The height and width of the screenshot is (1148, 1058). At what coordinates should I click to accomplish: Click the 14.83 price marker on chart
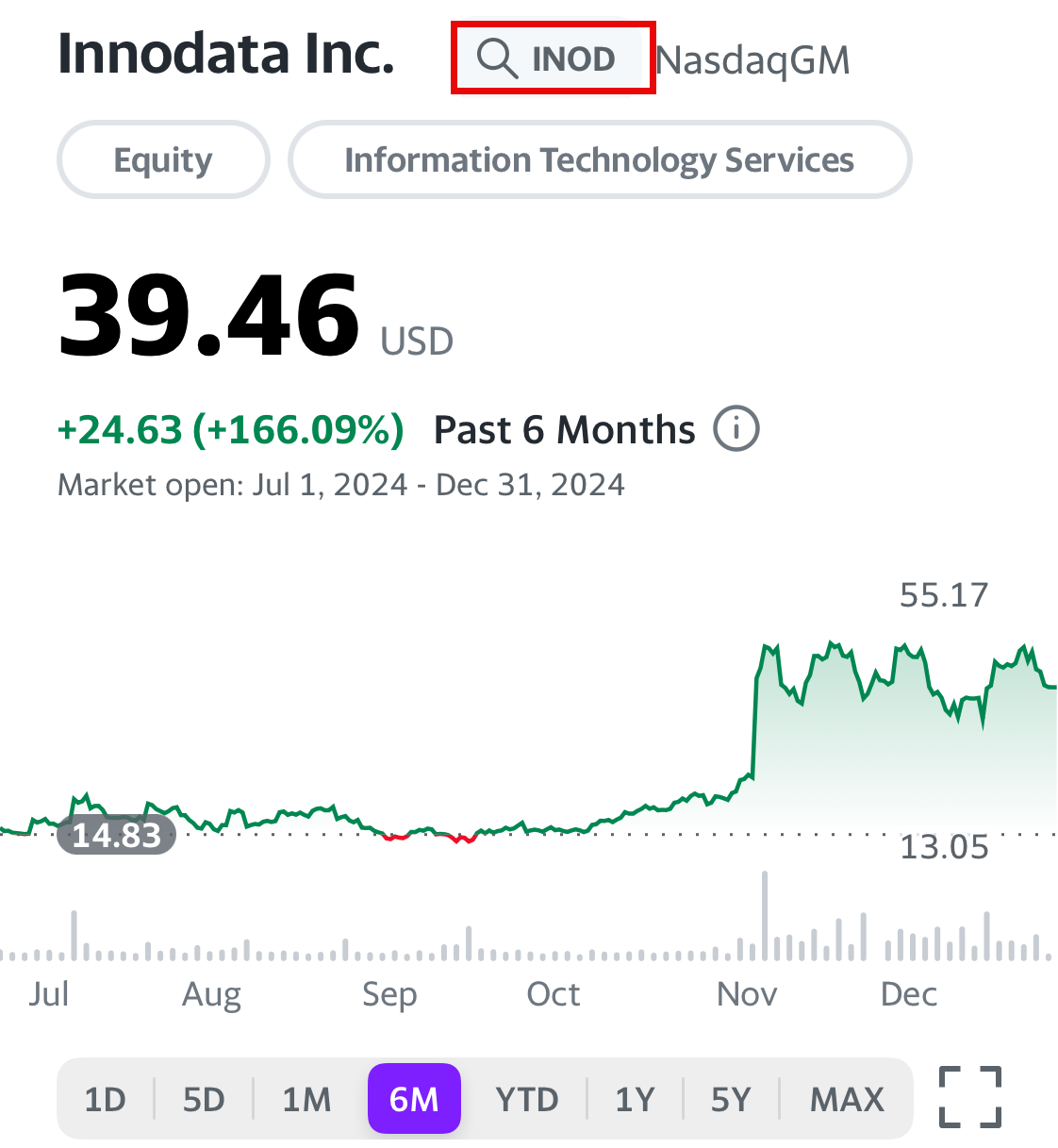tap(117, 835)
